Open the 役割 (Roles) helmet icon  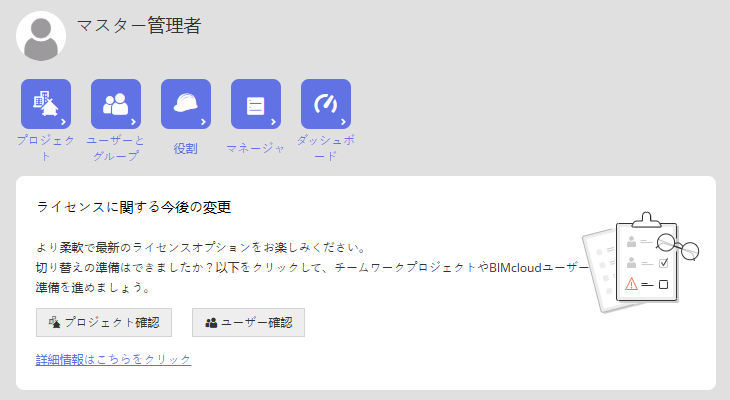click(186, 104)
